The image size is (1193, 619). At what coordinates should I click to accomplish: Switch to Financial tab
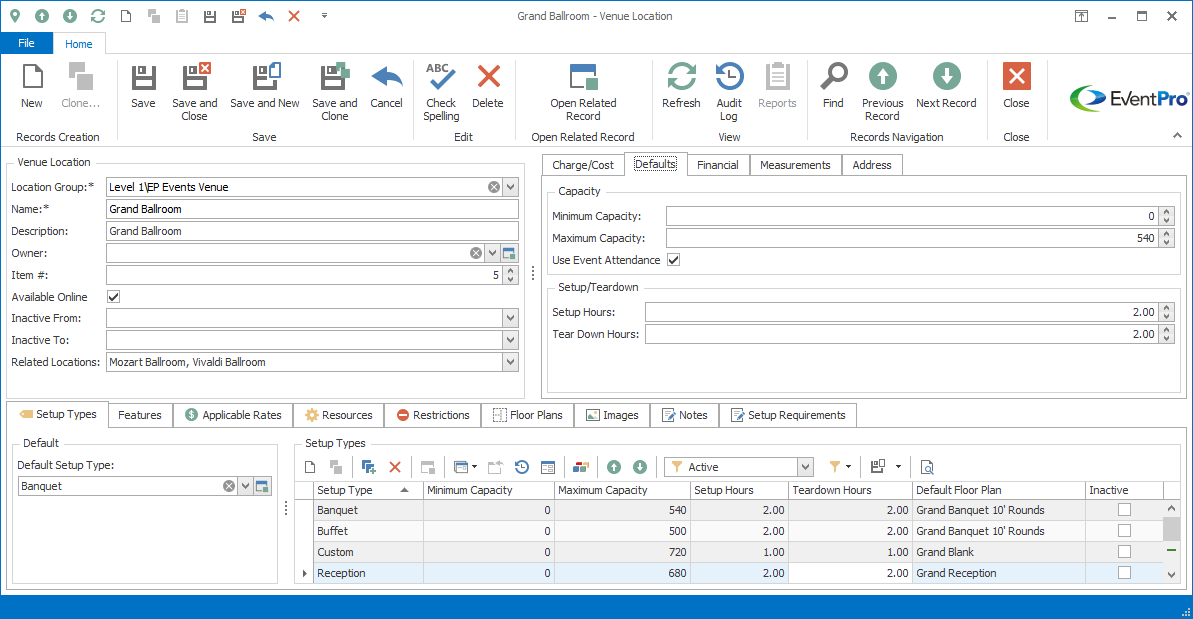717,165
